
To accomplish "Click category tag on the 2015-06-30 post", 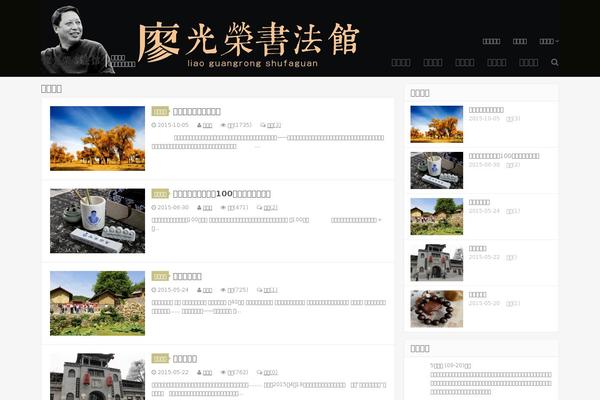I will [160, 194].
